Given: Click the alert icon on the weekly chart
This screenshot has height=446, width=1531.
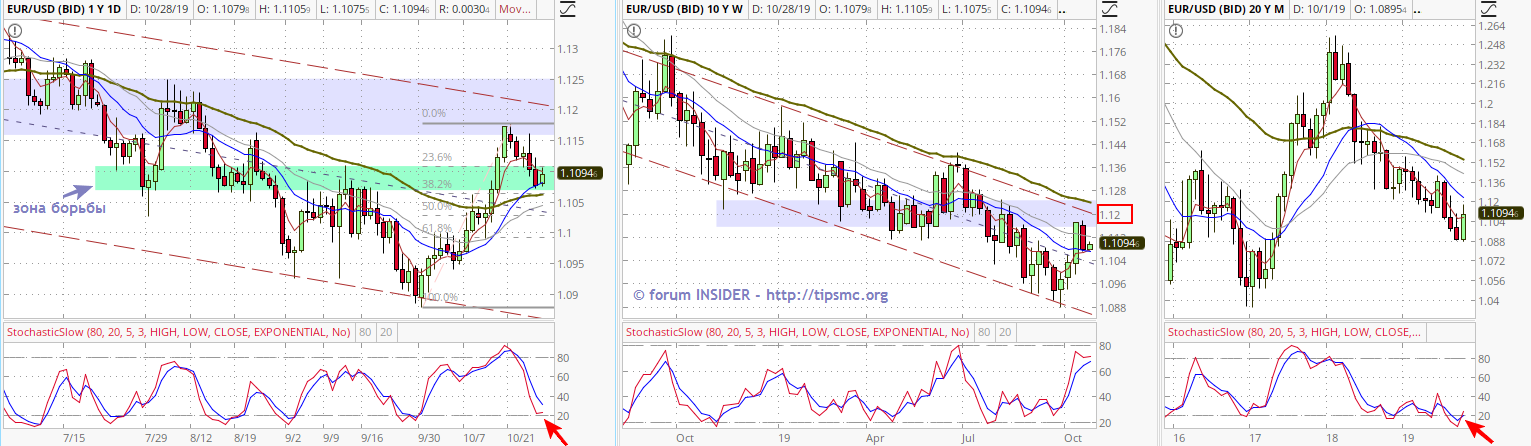Looking at the screenshot, I should tap(631, 31).
